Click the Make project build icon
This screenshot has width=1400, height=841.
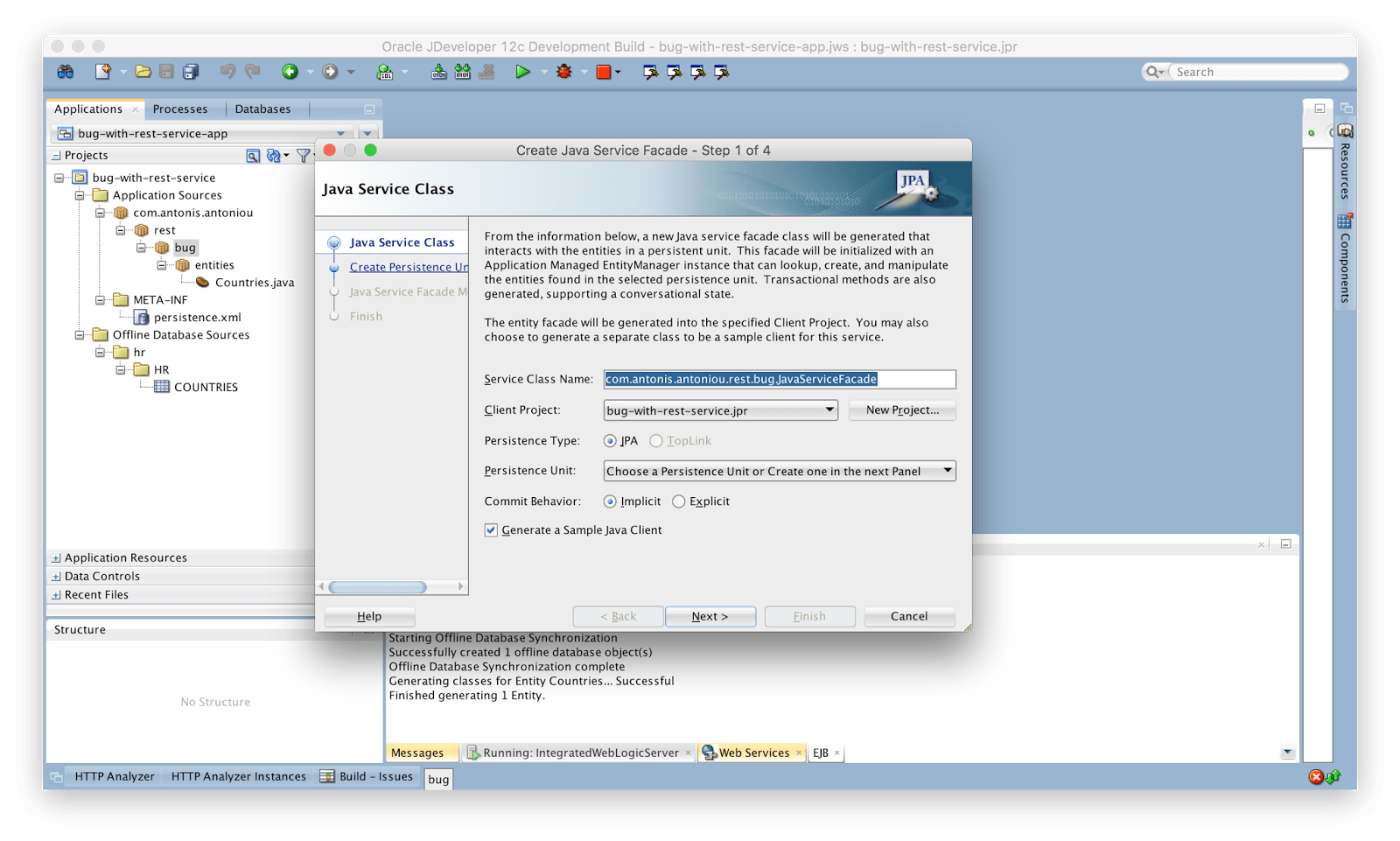pyautogui.click(x=438, y=72)
